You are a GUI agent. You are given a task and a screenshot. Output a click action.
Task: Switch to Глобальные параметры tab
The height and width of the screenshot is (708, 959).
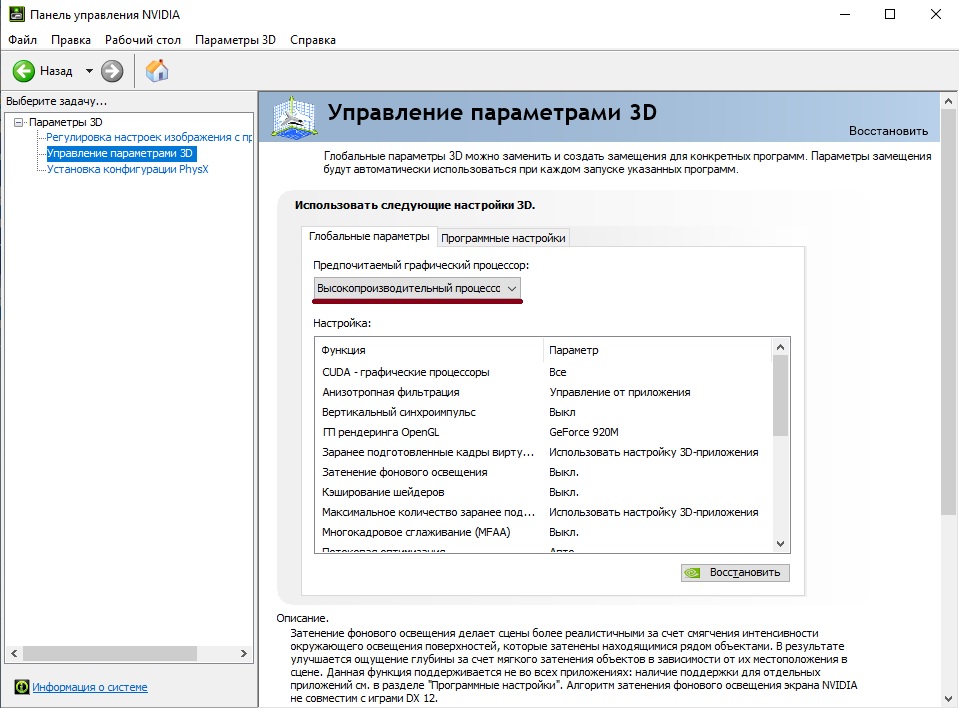pos(369,236)
